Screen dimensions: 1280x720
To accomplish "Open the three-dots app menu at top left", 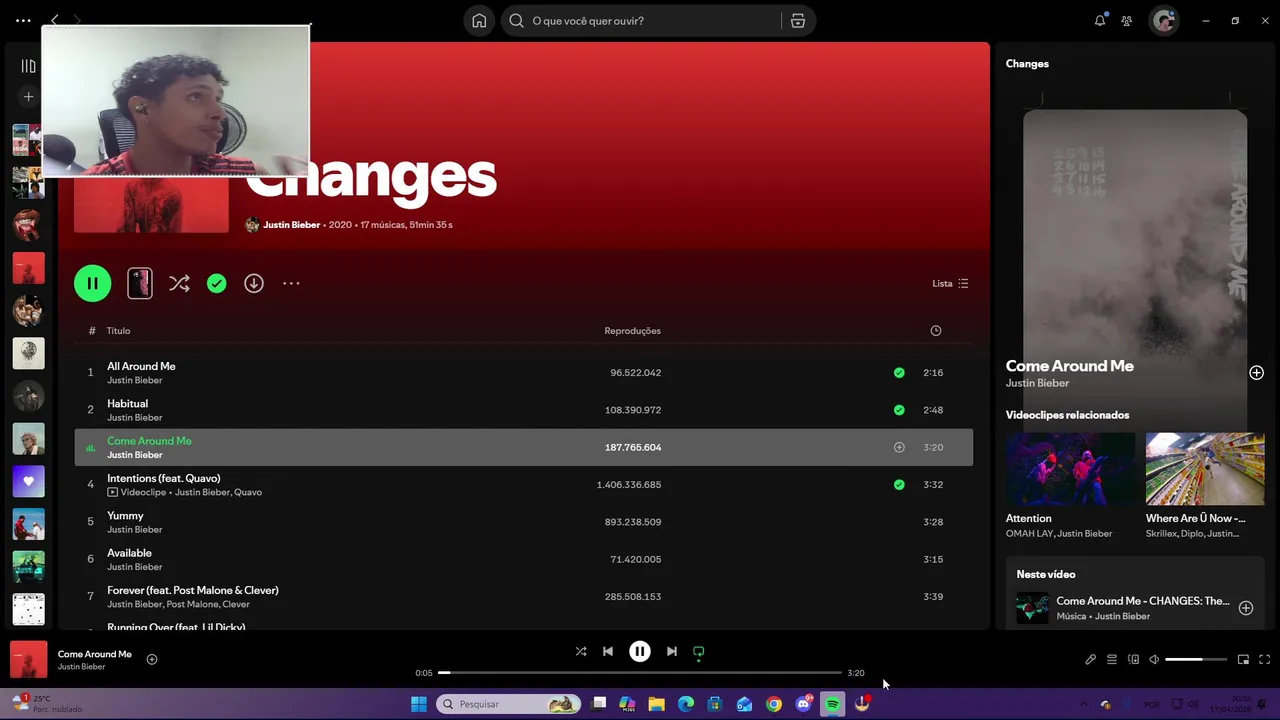I will click(x=23, y=20).
